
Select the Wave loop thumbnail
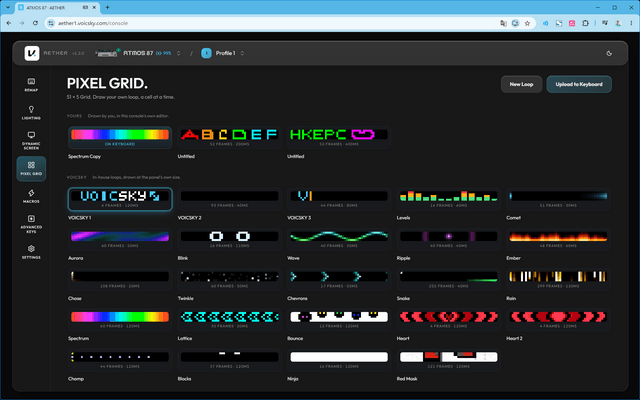click(339, 239)
